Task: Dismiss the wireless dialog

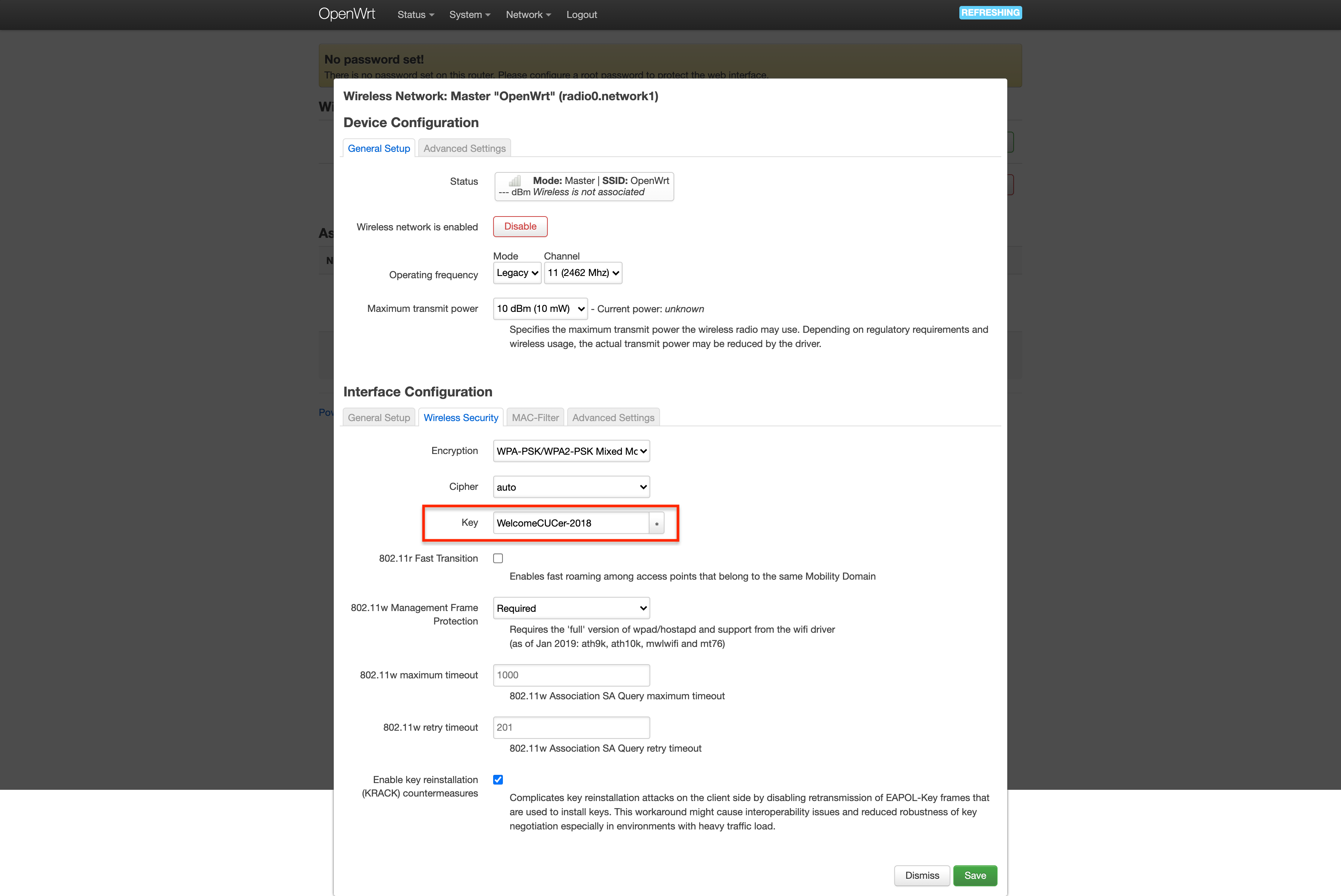Action: pyautogui.click(x=922, y=875)
